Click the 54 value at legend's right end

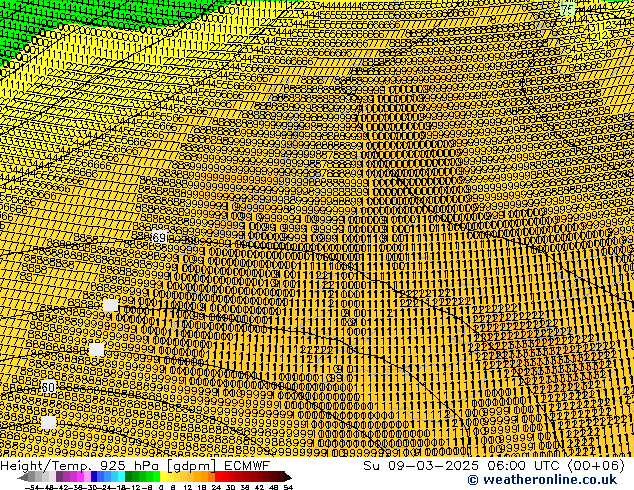(x=288, y=487)
